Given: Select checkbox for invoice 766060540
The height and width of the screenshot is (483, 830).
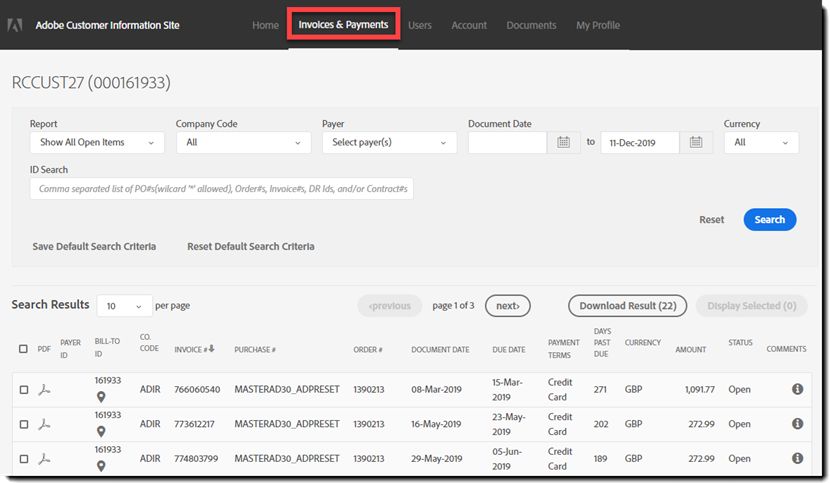Looking at the screenshot, I should click(x=24, y=390).
